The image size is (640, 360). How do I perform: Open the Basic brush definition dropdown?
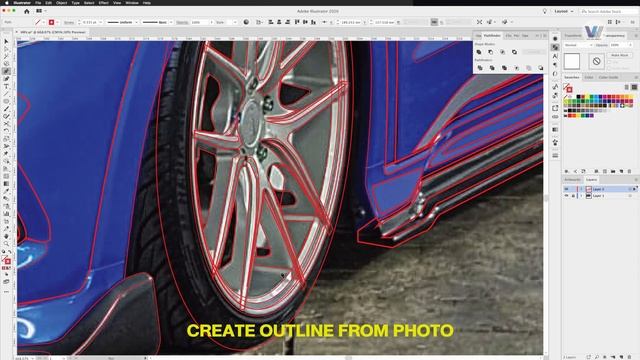coord(171,22)
